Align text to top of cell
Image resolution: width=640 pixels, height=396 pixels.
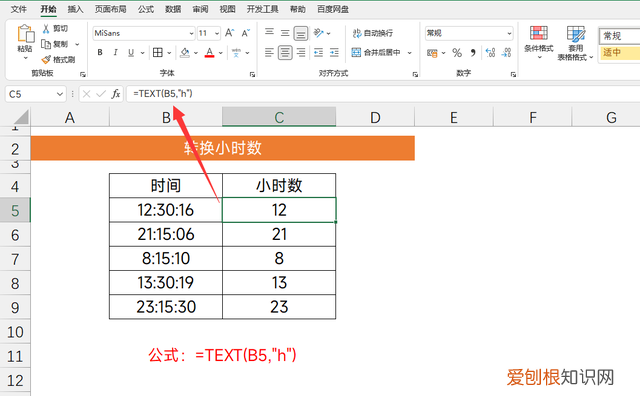click(269, 32)
